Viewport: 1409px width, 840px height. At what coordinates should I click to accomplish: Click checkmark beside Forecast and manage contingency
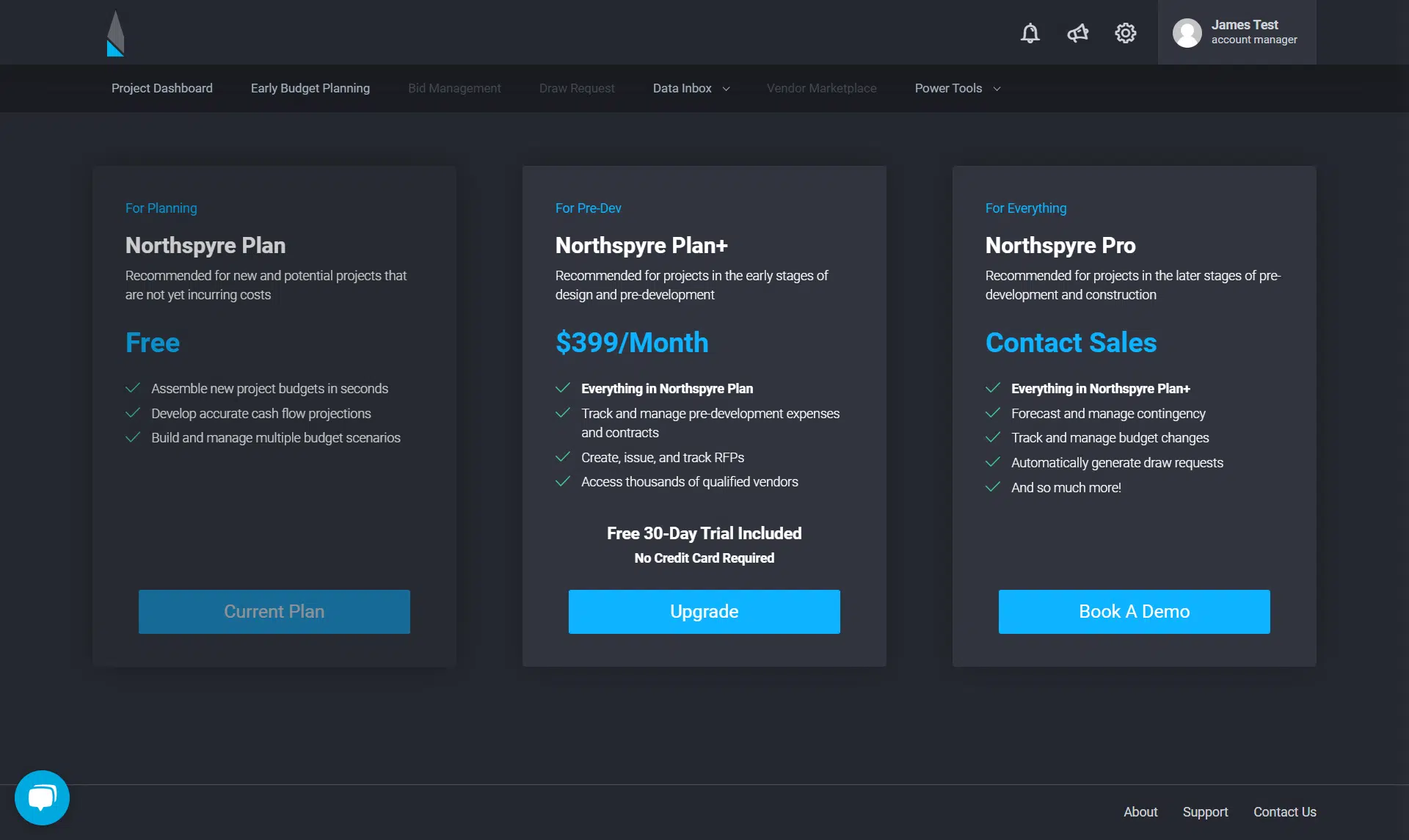[x=993, y=413]
